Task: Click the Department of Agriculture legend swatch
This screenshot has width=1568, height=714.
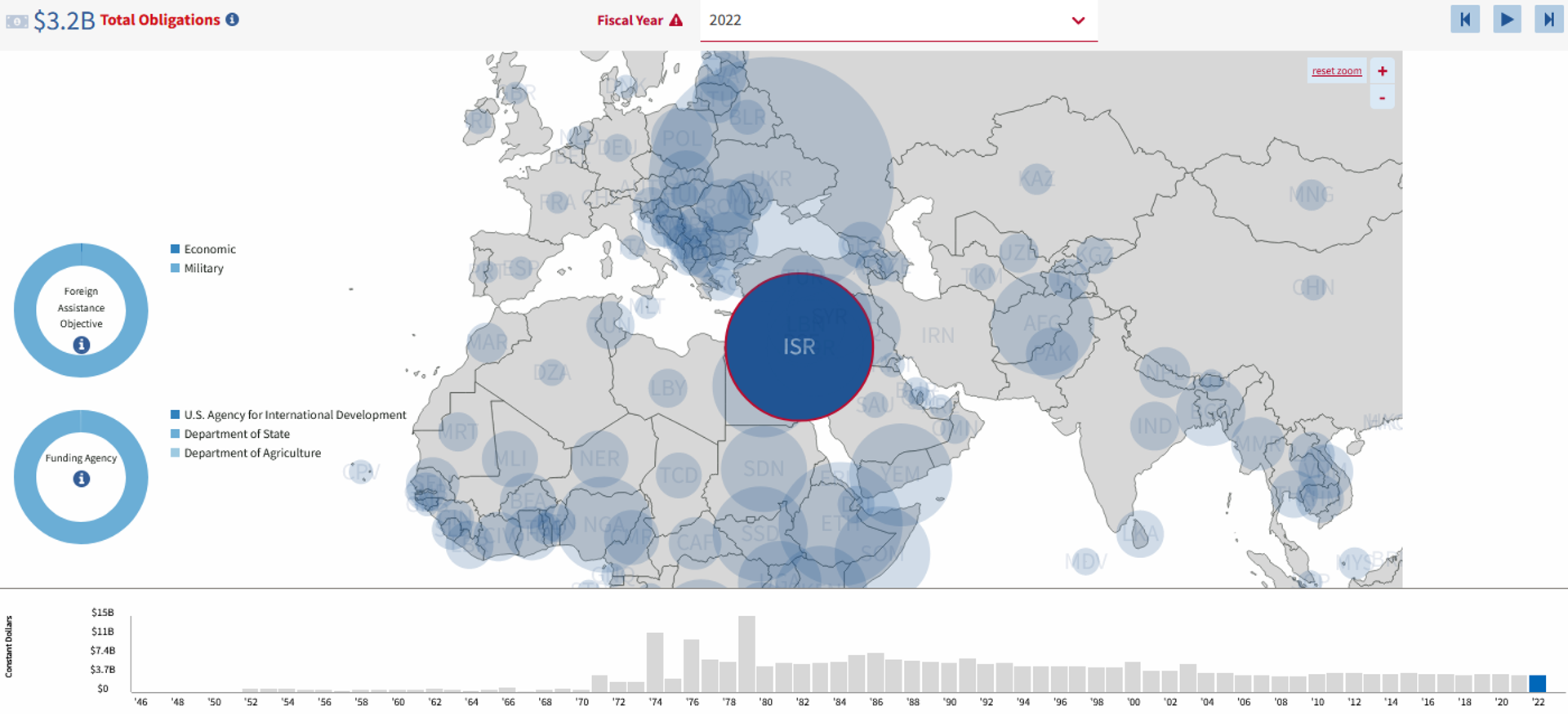Action: click(175, 453)
